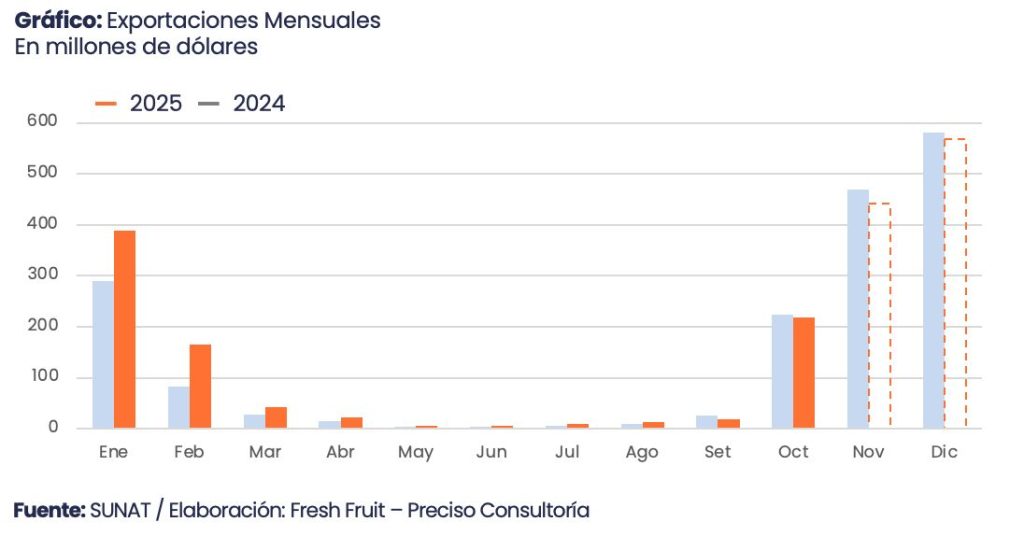Click the 'Ene' month axis label

point(113,452)
